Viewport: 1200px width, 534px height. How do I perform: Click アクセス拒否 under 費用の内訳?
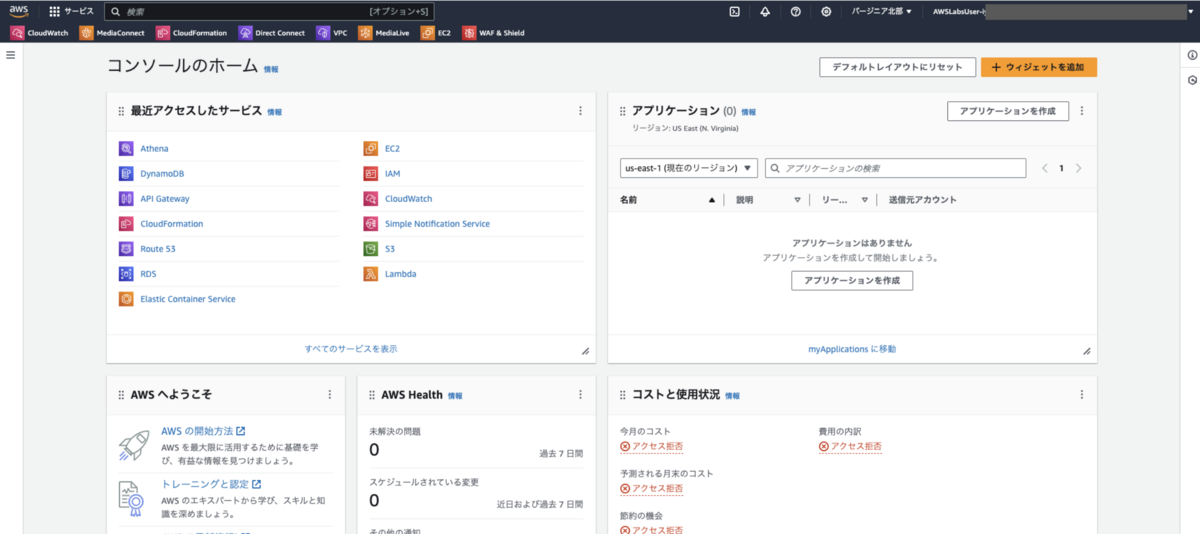pyautogui.click(x=850, y=446)
